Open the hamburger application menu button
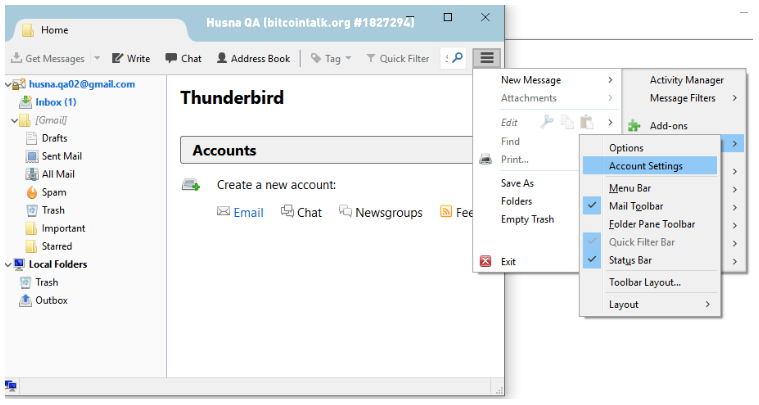 click(x=486, y=59)
